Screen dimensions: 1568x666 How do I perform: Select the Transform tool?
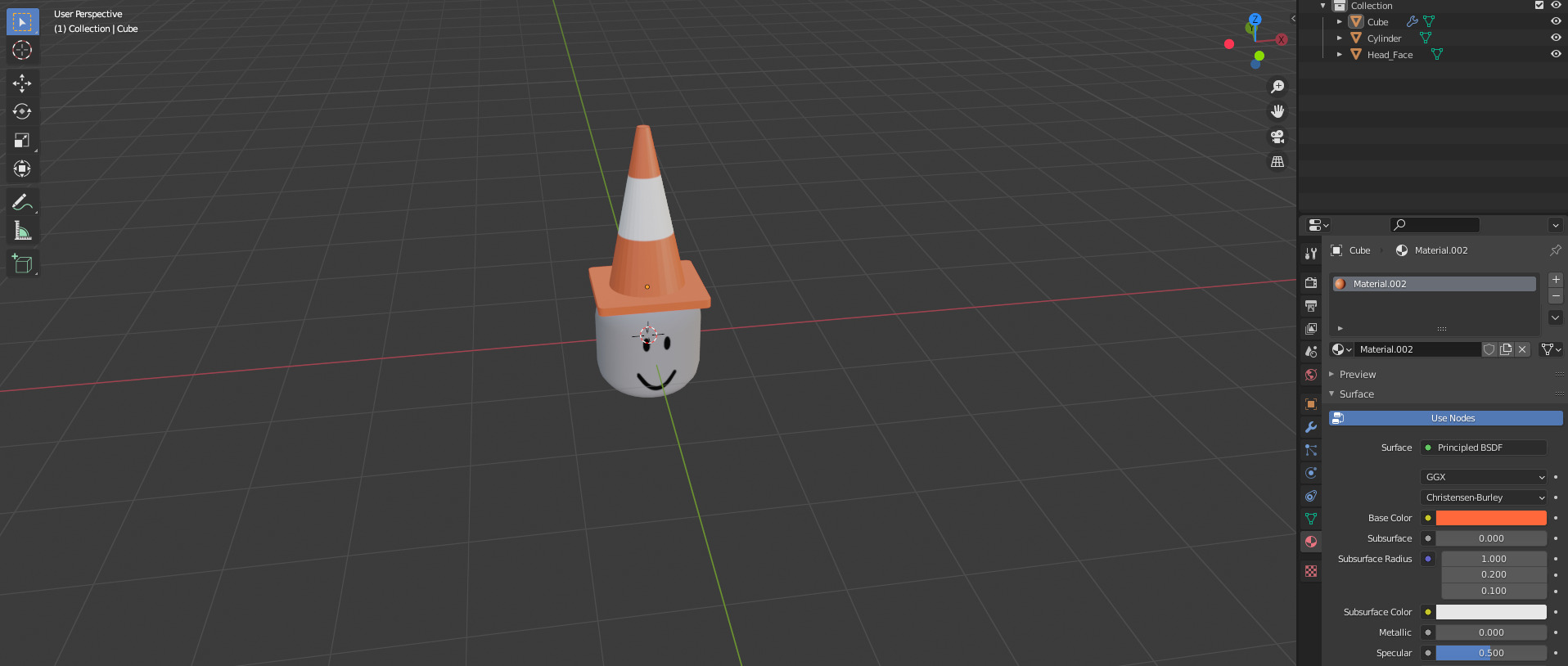click(x=22, y=169)
